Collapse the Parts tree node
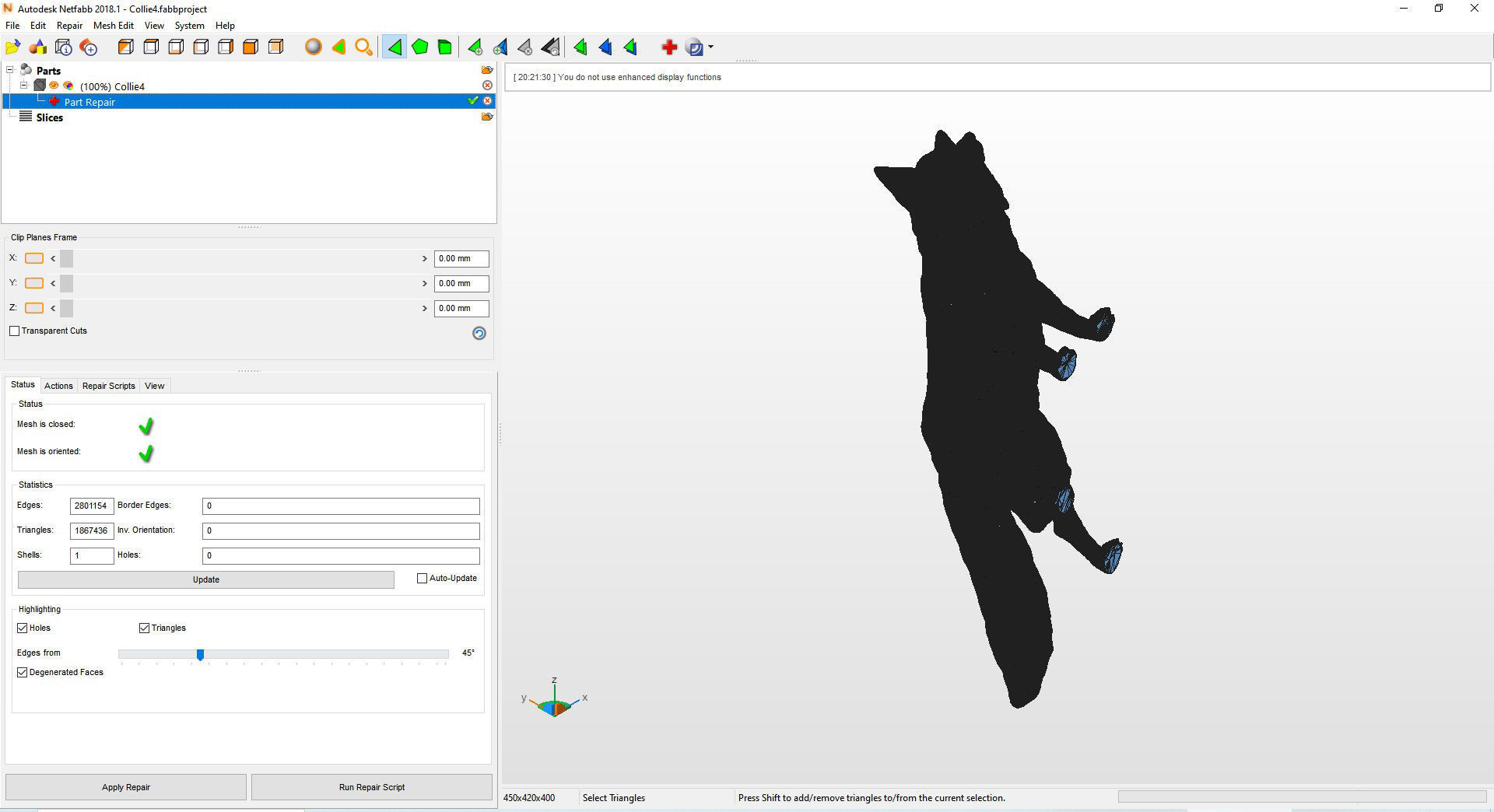1494x812 pixels. [10, 70]
